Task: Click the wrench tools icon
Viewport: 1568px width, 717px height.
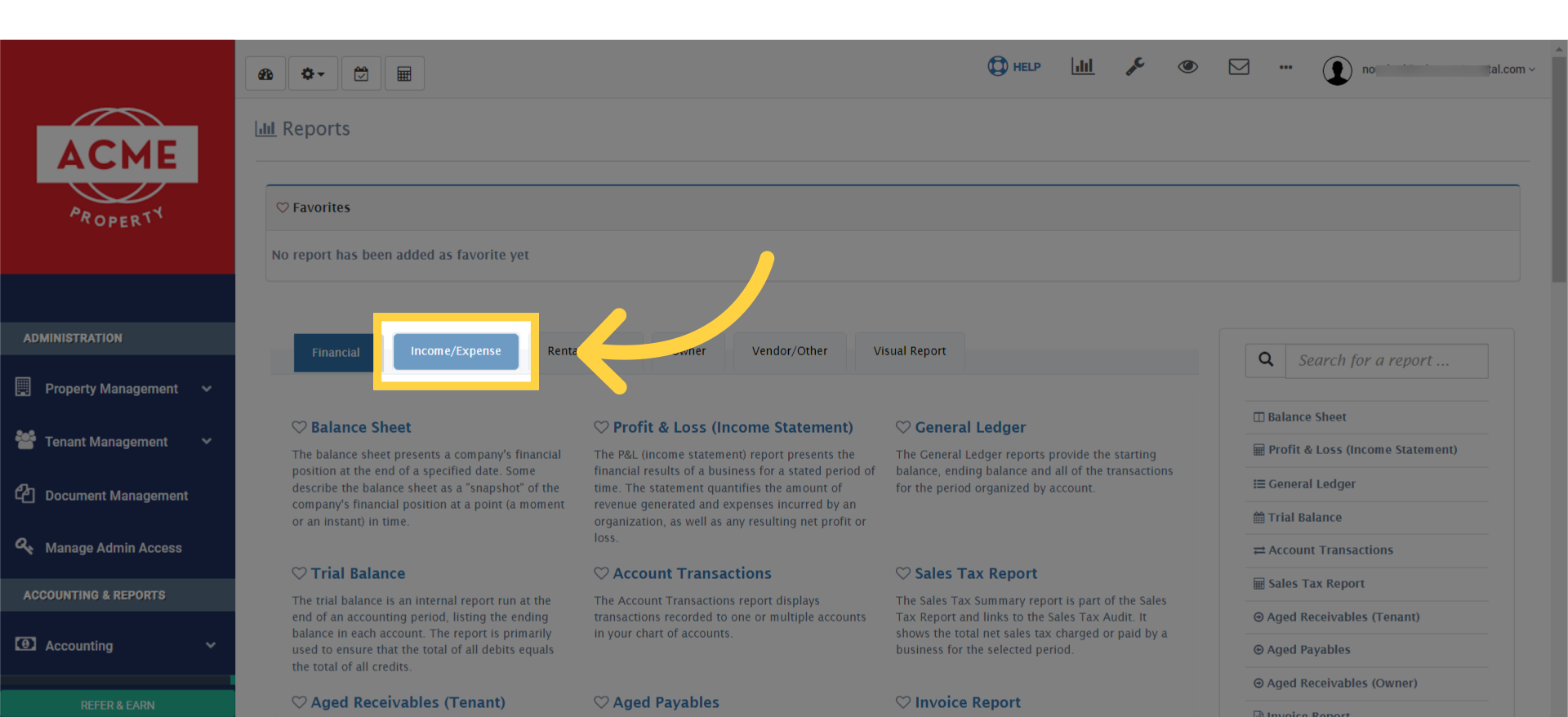Action: 1134,67
